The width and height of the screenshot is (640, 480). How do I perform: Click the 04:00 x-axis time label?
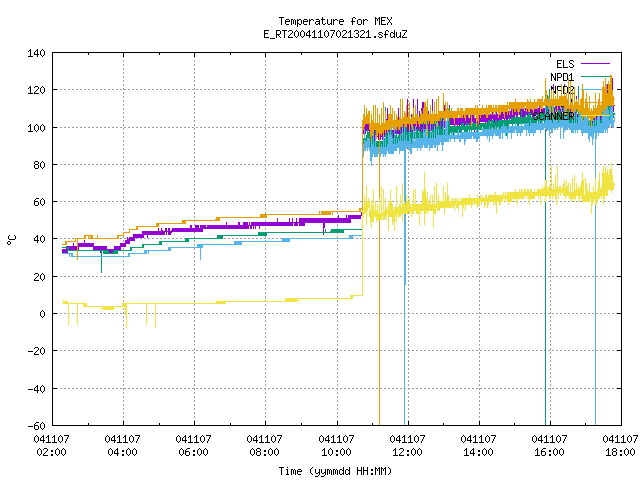(122, 453)
